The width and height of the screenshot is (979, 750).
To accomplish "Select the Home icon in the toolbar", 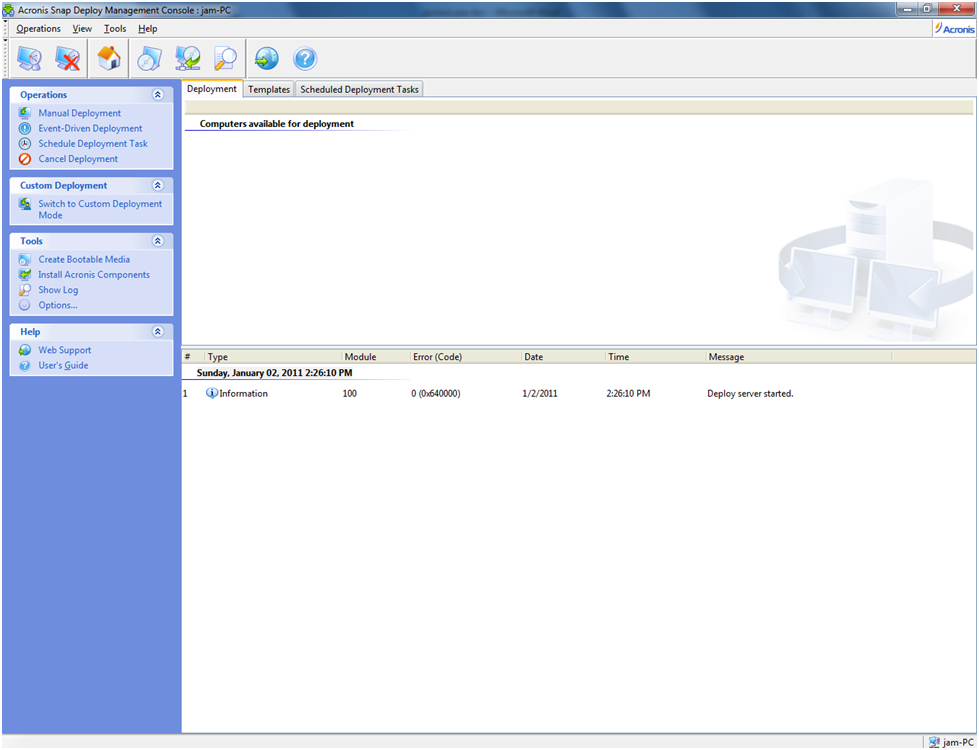I will 108,58.
